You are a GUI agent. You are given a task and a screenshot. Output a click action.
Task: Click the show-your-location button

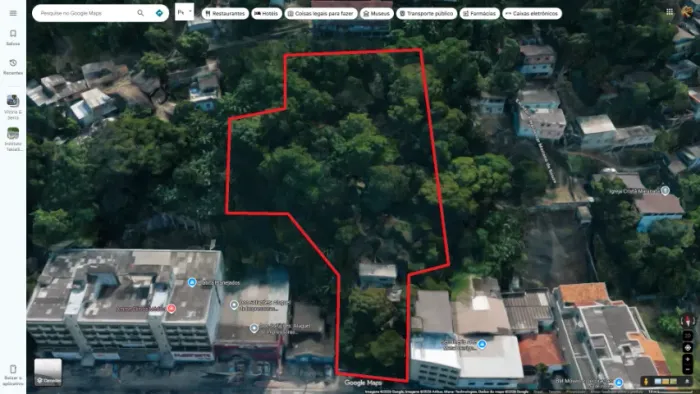pos(688,347)
